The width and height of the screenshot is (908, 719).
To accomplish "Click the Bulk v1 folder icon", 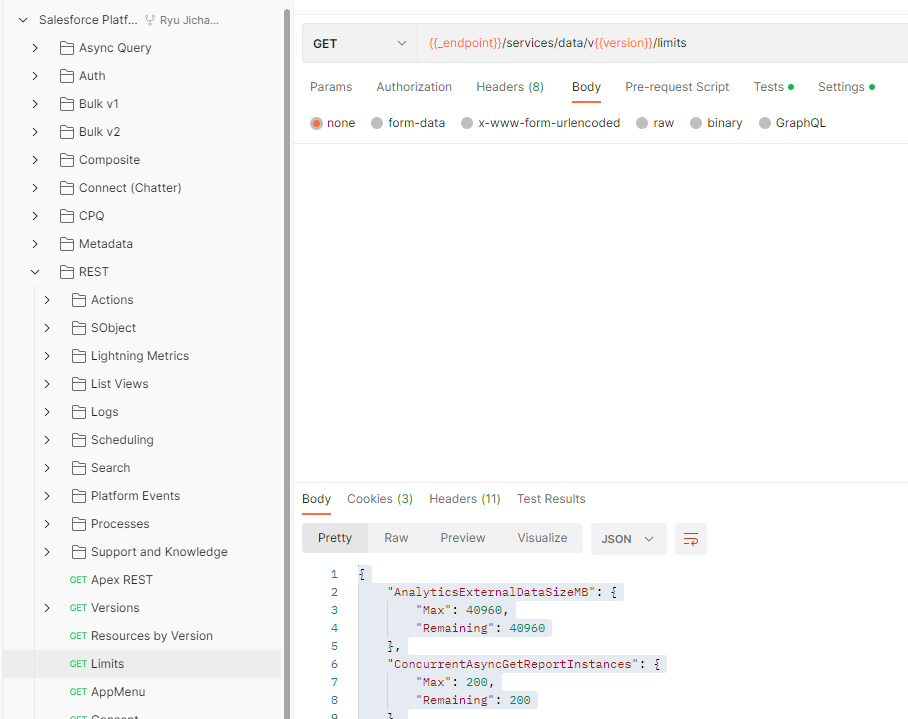I will pos(67,104).
